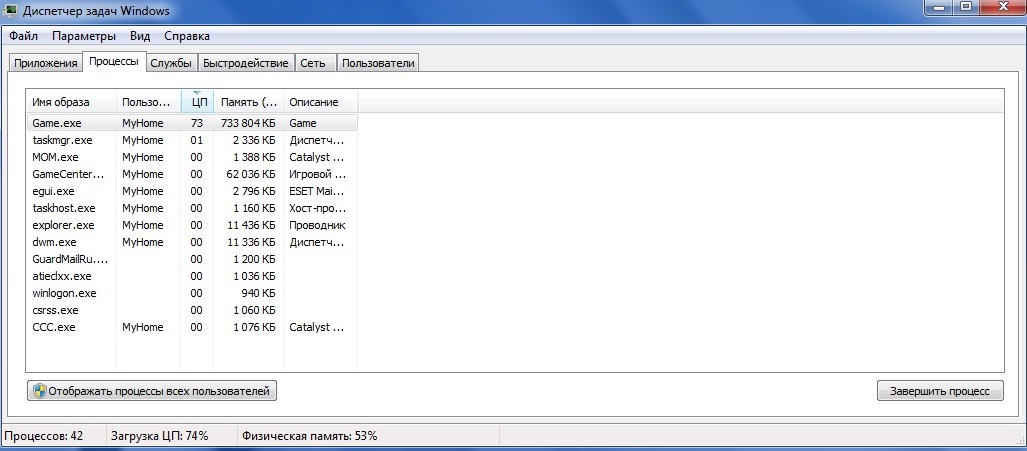This screenshot has height=451, width=1027.
Task: Click CPU value 73 for Game.exe
Action: 196,123
